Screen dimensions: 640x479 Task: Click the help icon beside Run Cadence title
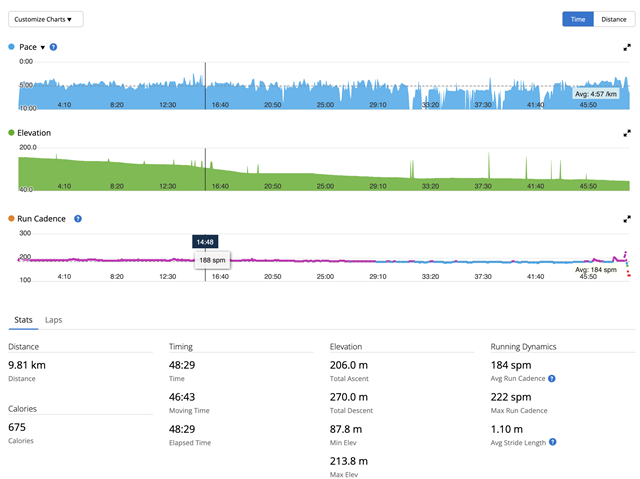[78, 218]
